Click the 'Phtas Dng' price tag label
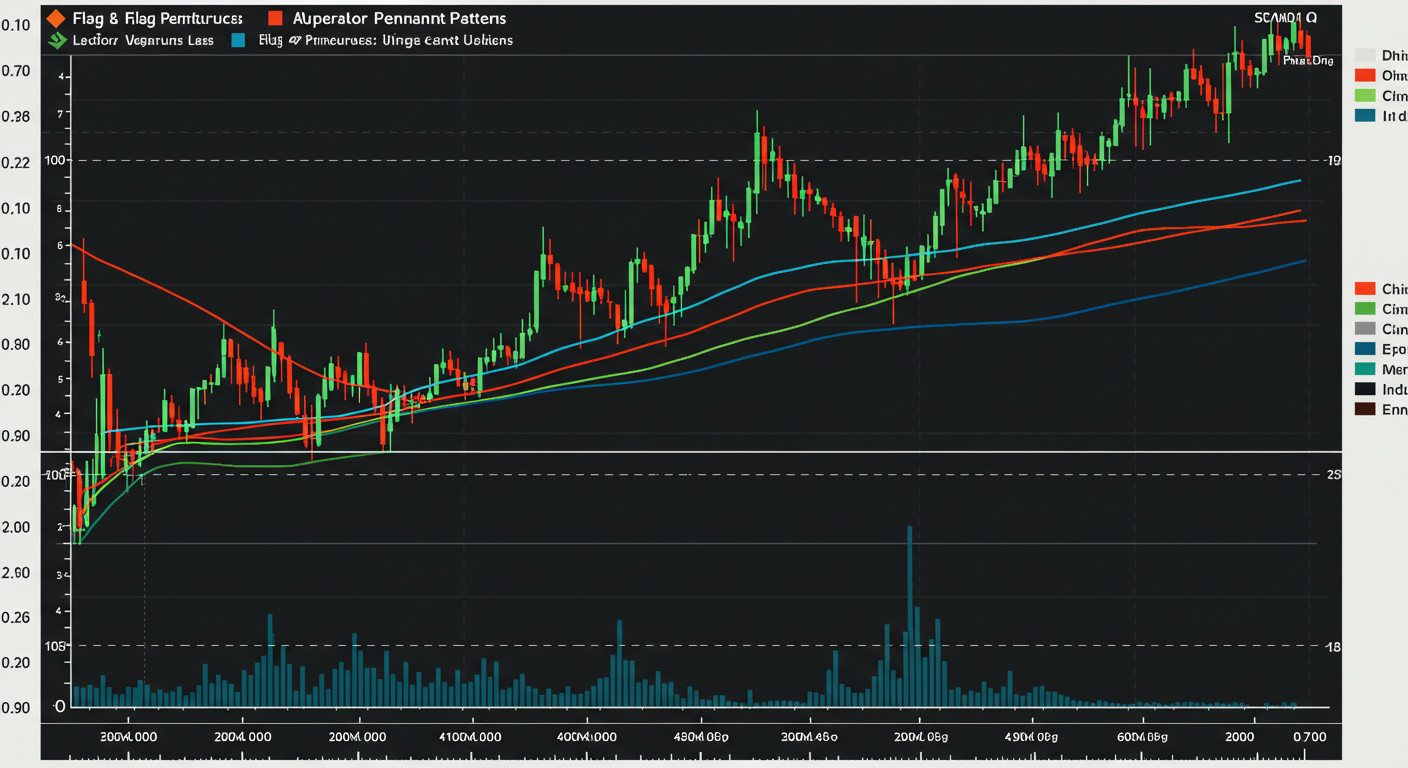 (x=1308, y=61)
